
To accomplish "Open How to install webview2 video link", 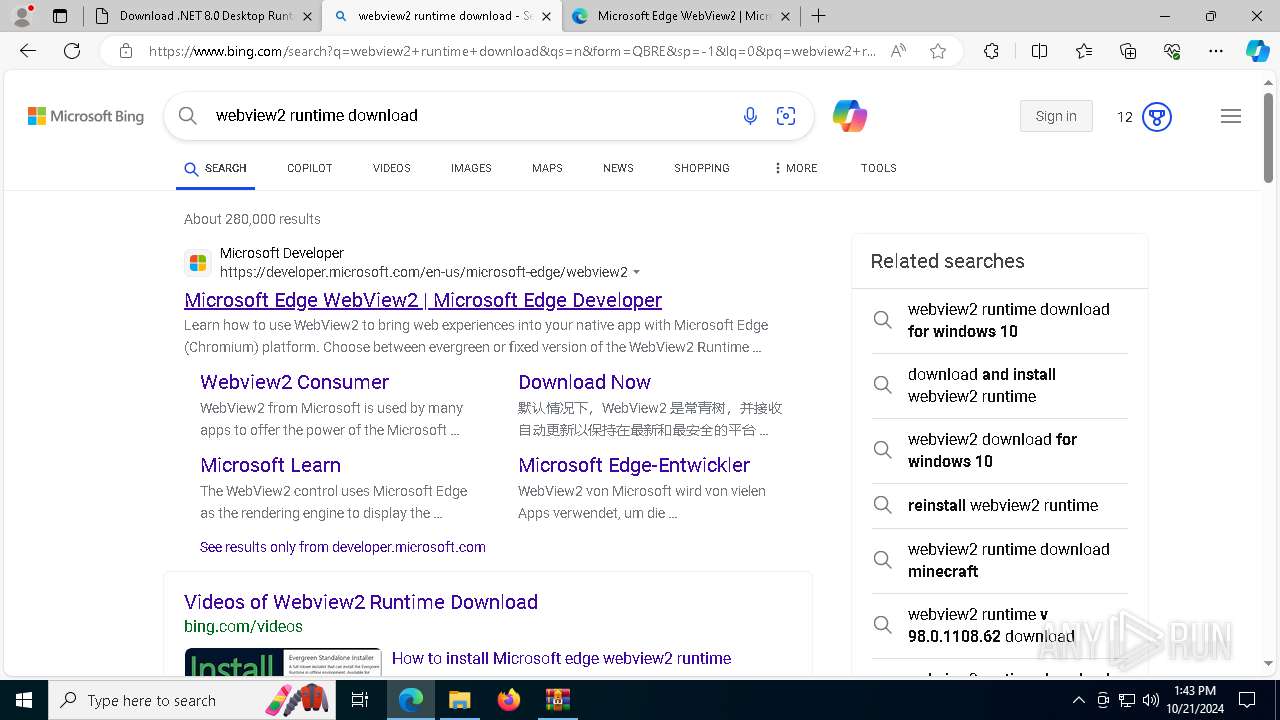I will (561, 658).
